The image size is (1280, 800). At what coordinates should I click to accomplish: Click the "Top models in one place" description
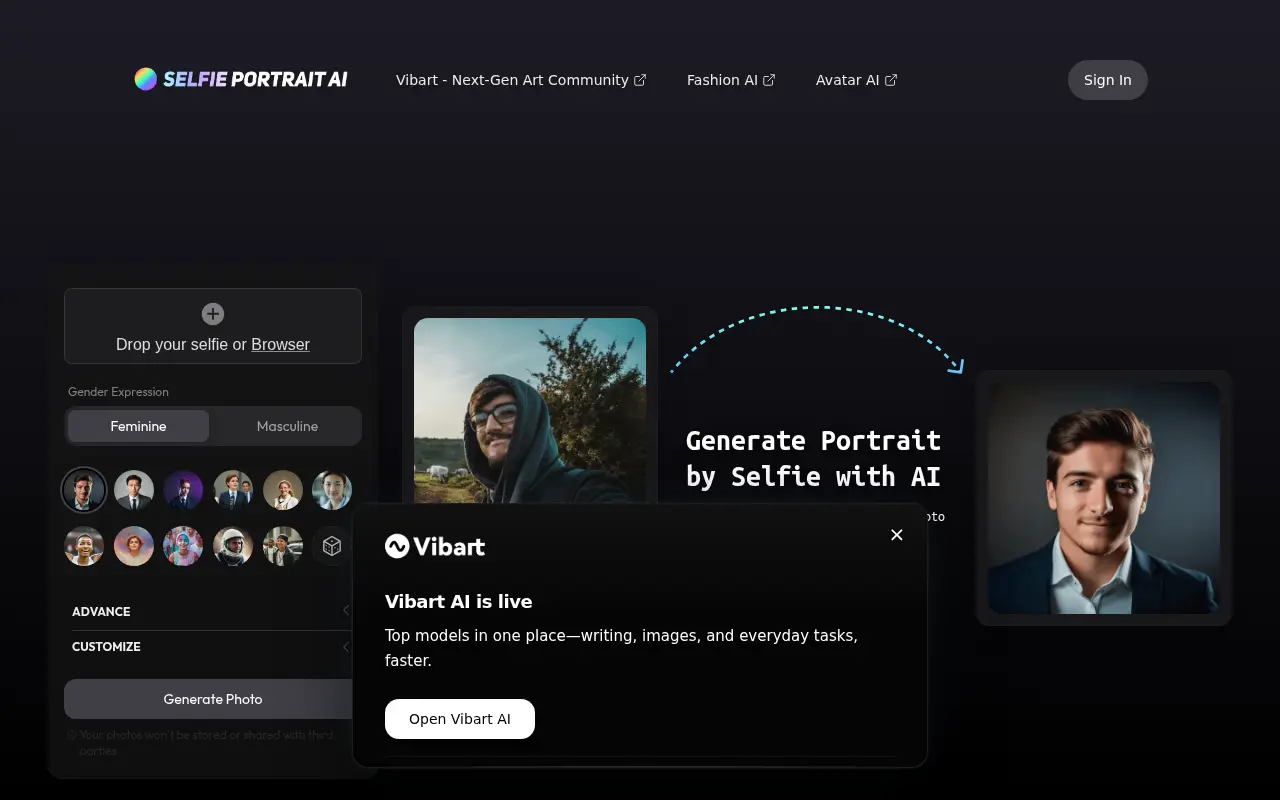pos(621,648)
